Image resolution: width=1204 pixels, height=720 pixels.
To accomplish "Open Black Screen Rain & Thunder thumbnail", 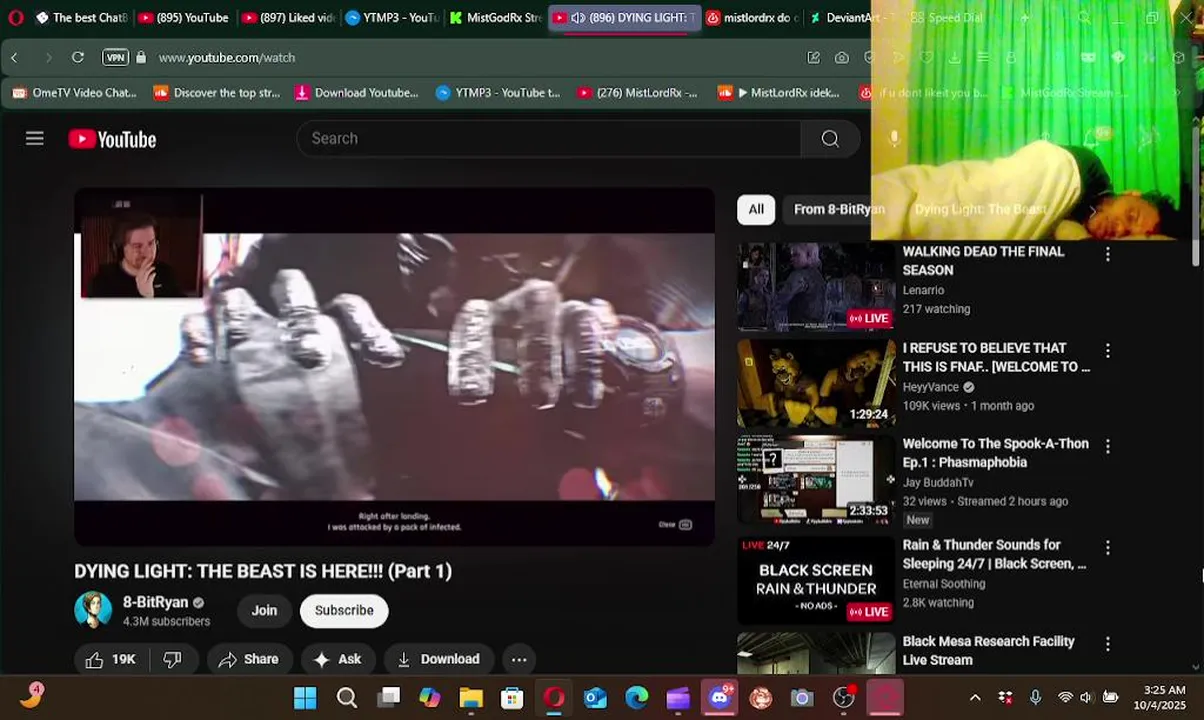I will (x=816, y=581).
